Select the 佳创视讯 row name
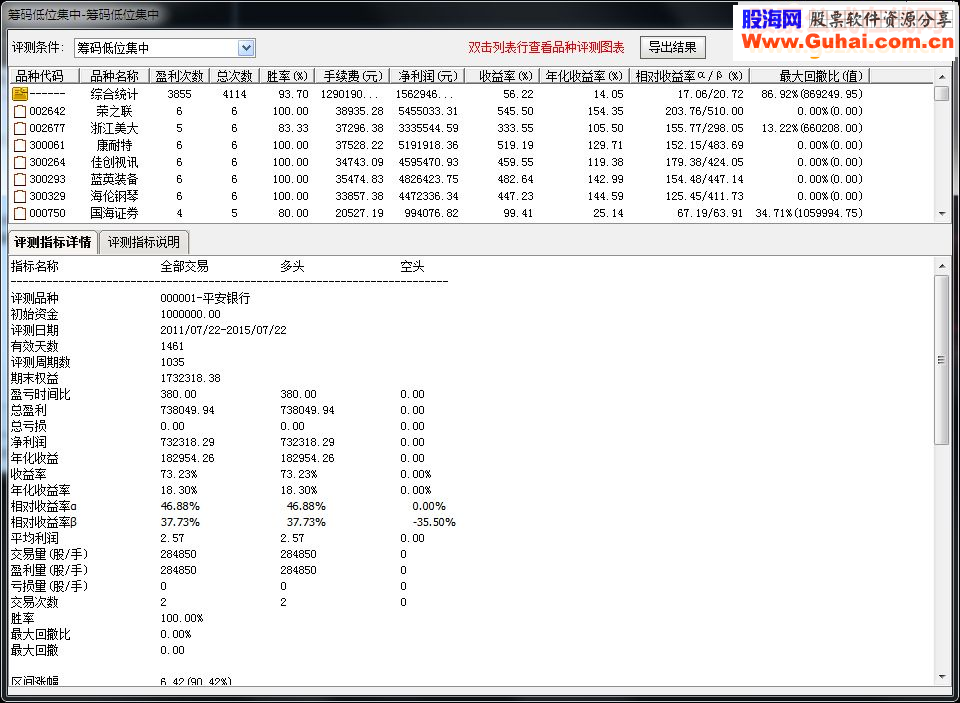Screen dimensions: 960x703 click(114, 162)
